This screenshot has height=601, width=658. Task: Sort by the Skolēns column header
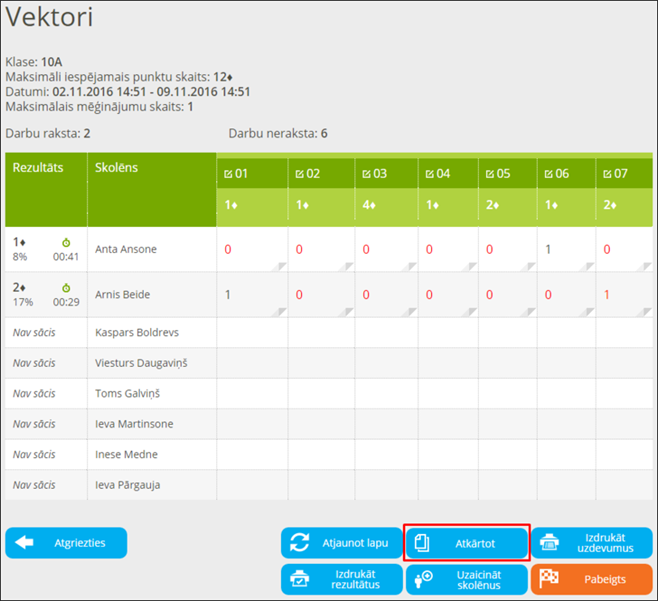116,168
